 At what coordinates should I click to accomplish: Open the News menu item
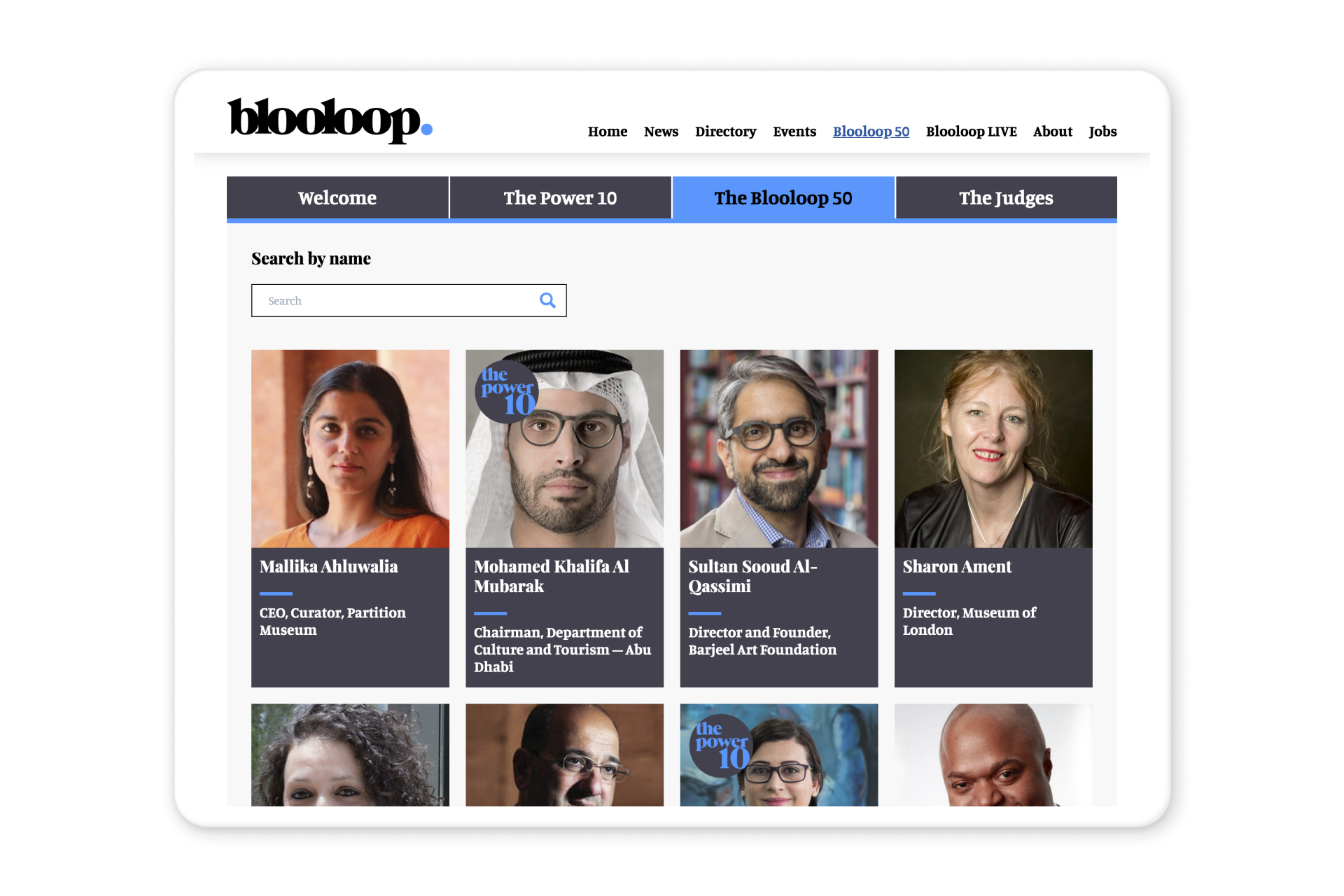click(x=661, y=132)
